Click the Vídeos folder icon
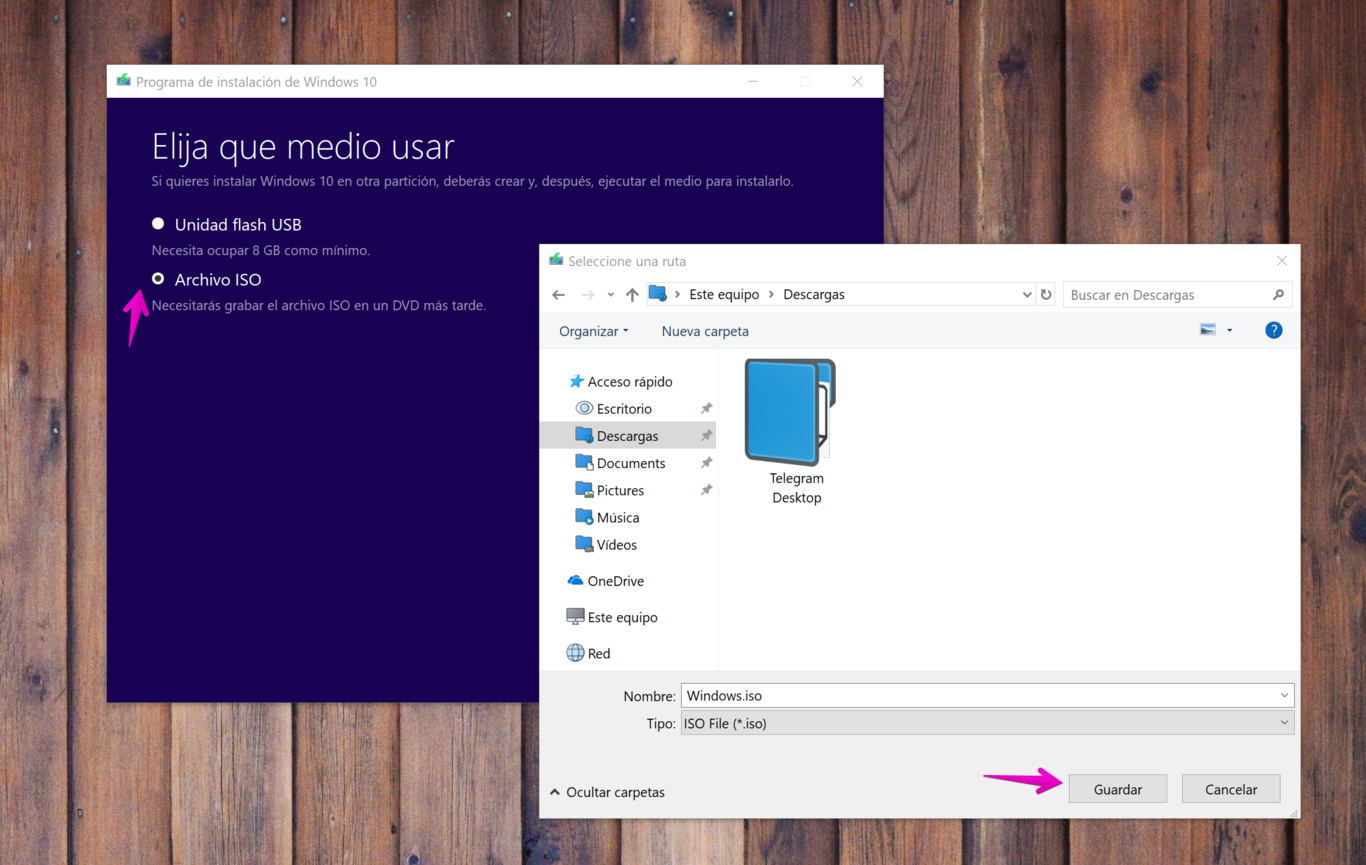 click(x=584, y=544)
